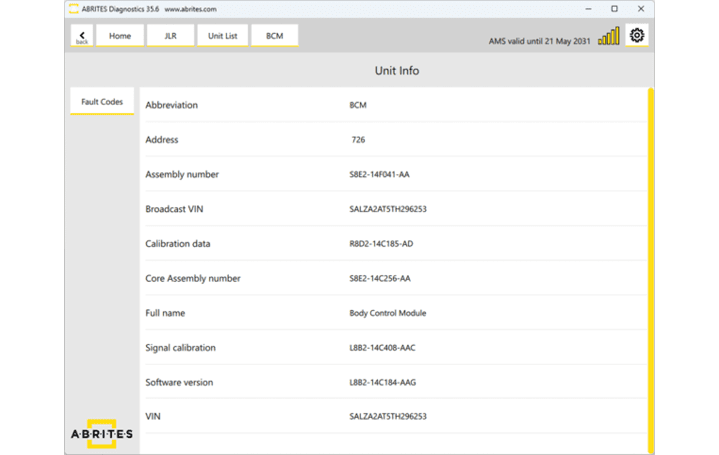719x455 pixels.
Task: Select assembly value S8E2-14F041-AA
Action: pos(379,174)
